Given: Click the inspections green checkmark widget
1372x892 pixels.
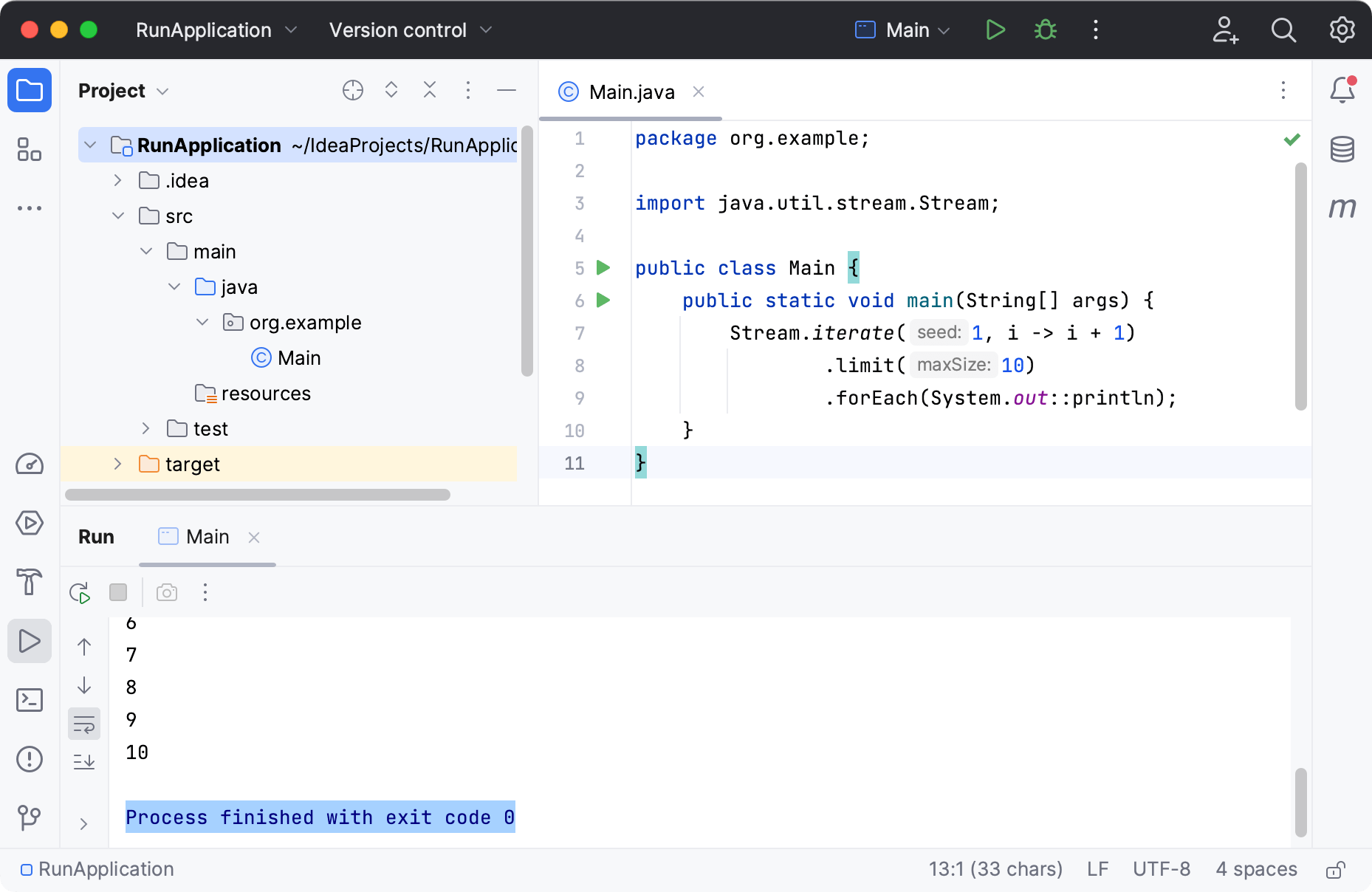Looking at the screenshot, I should tap(1292, 139).
